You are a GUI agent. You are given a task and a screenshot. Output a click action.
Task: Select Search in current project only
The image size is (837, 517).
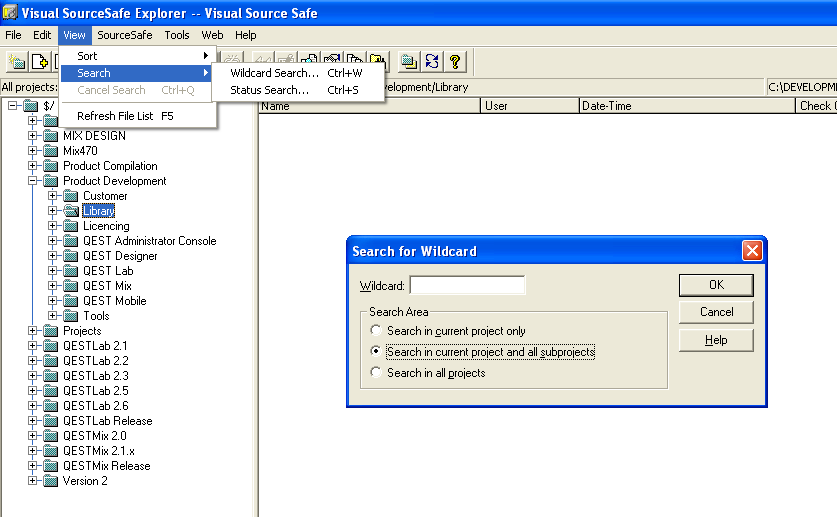[x=376, y=331]
